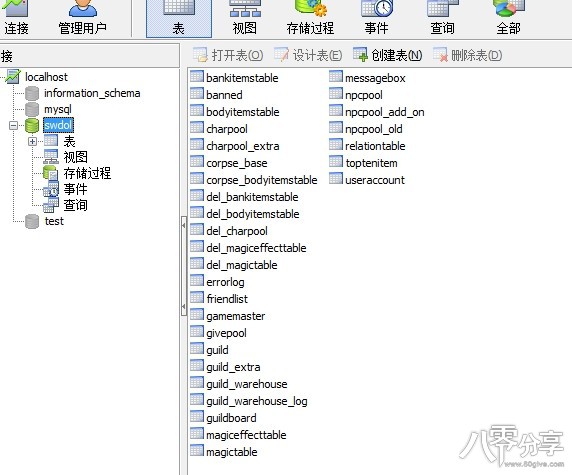Click the npcpool_add_on table icon

pyautogui.click(x=336, y=111)
